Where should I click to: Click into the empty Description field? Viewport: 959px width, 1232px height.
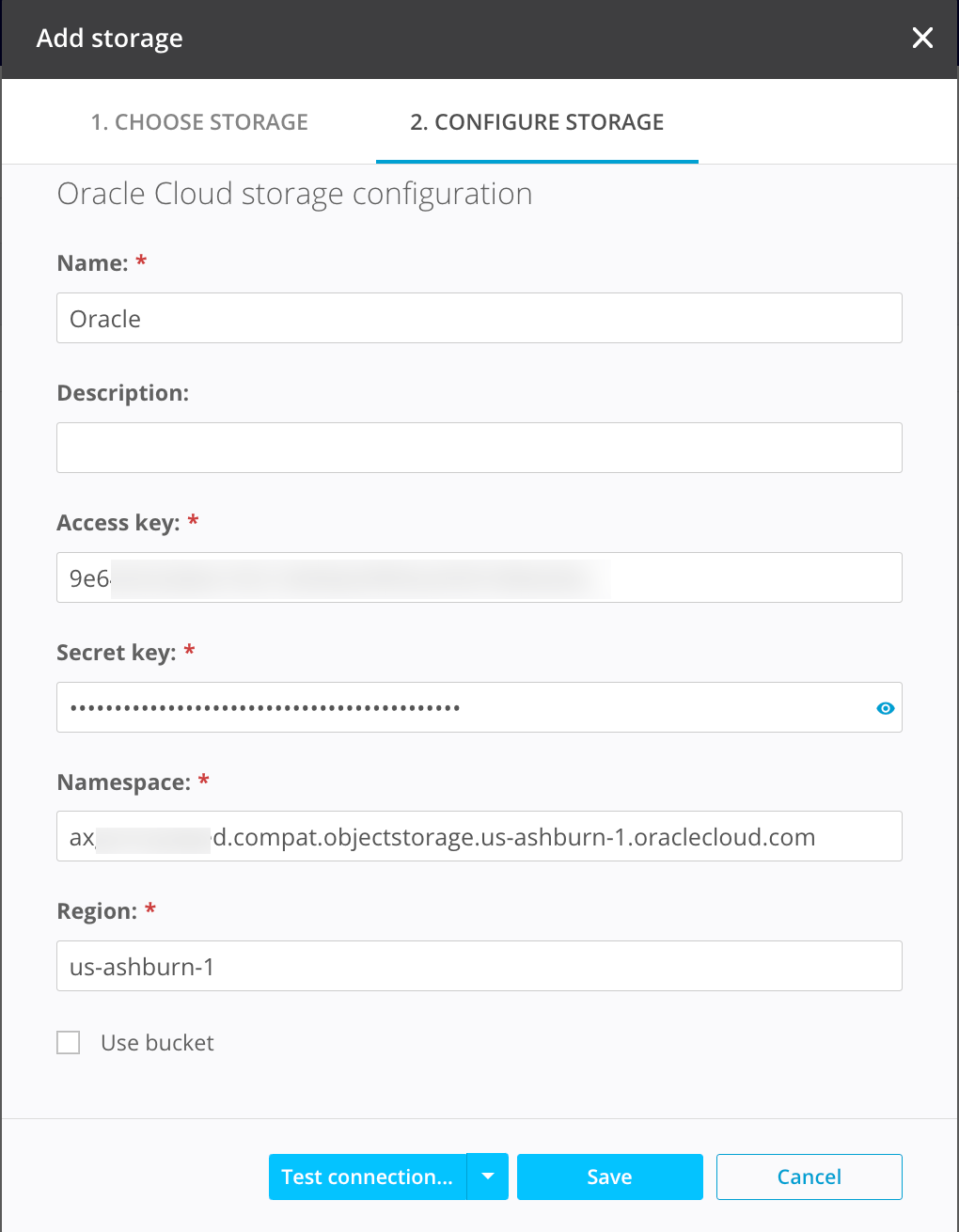click(x=479, y=448)
